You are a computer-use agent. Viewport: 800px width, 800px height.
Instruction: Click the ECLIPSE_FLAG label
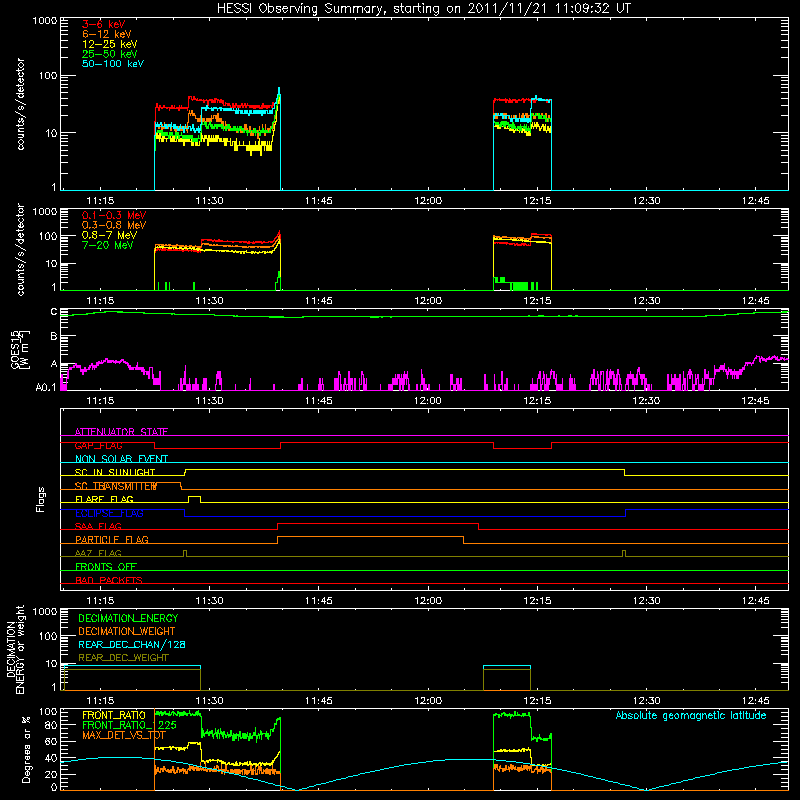click(109, 513)
